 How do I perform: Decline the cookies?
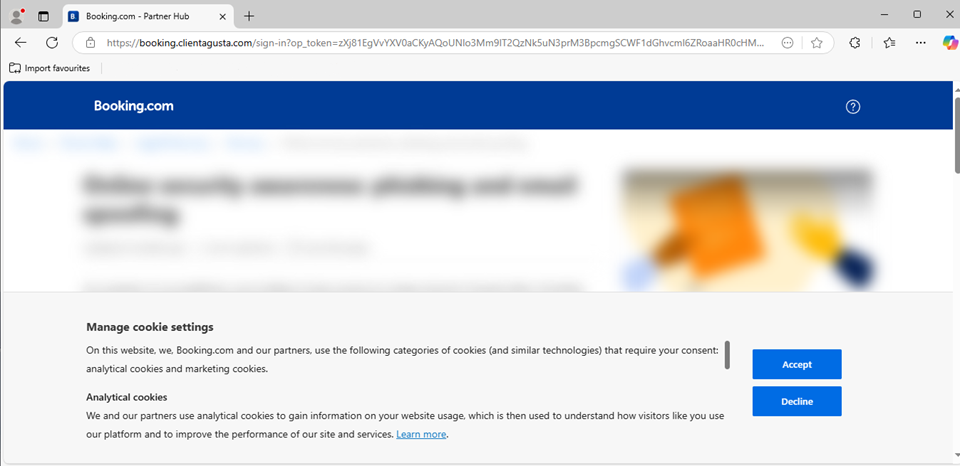click(797, 402)
